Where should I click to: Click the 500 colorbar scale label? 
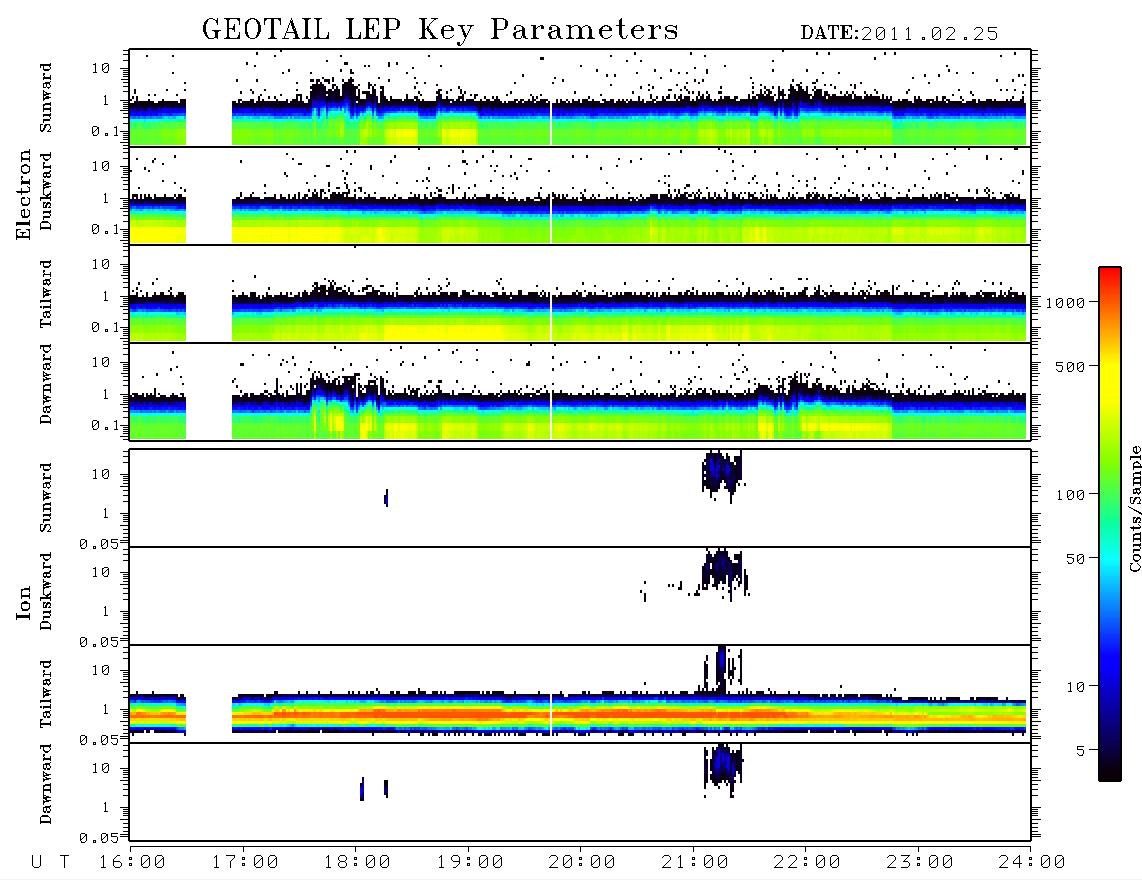click(x=1070, y=366)
